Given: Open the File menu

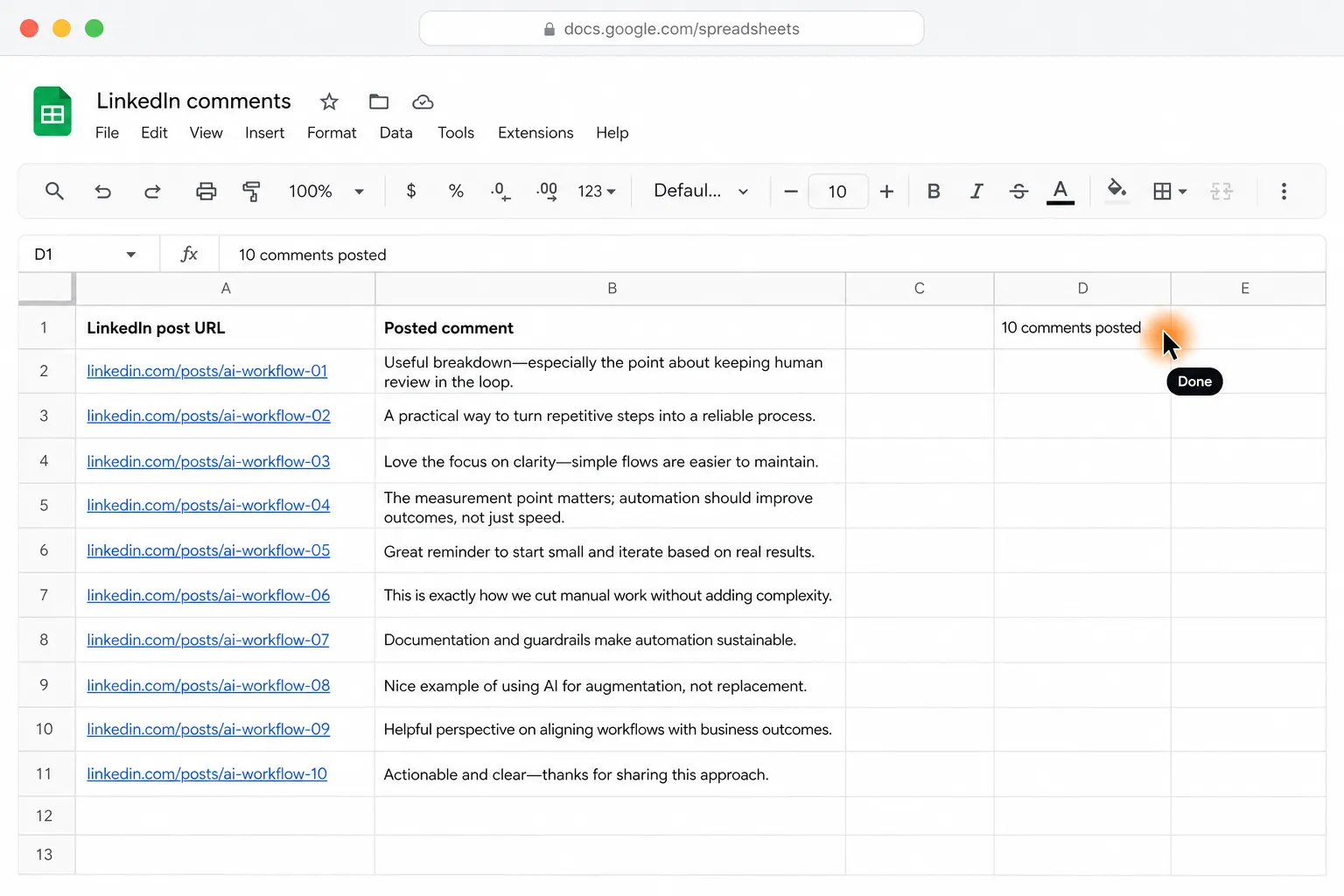Looking at the screenshot, I should point(107,133).
